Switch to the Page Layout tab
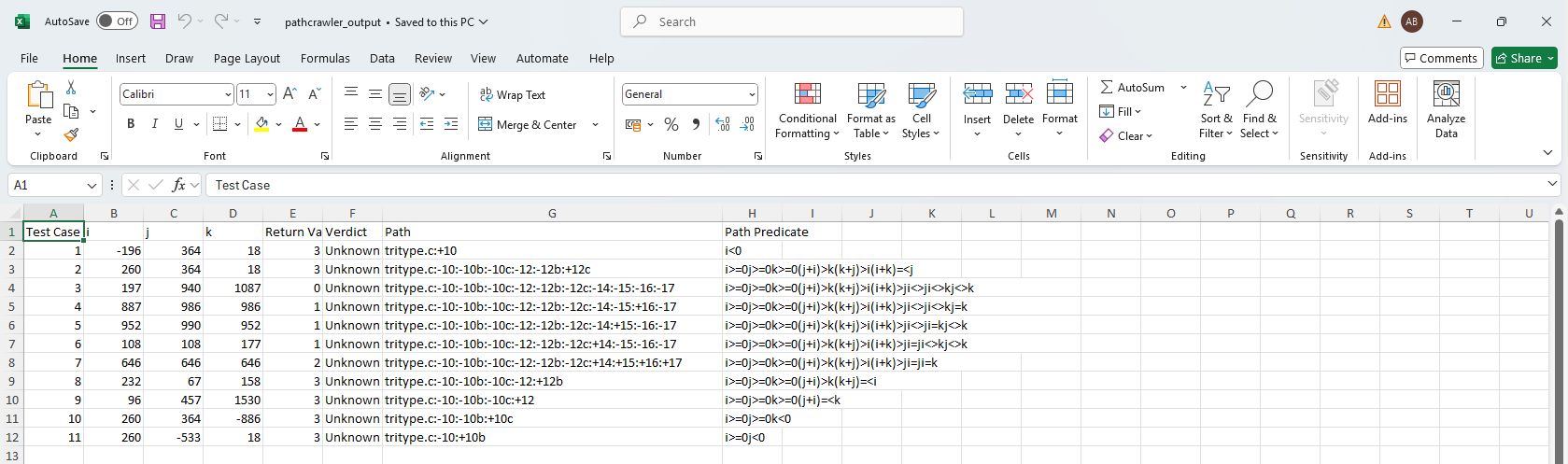Screen dimensions: 1568x464 click(247, 58)
